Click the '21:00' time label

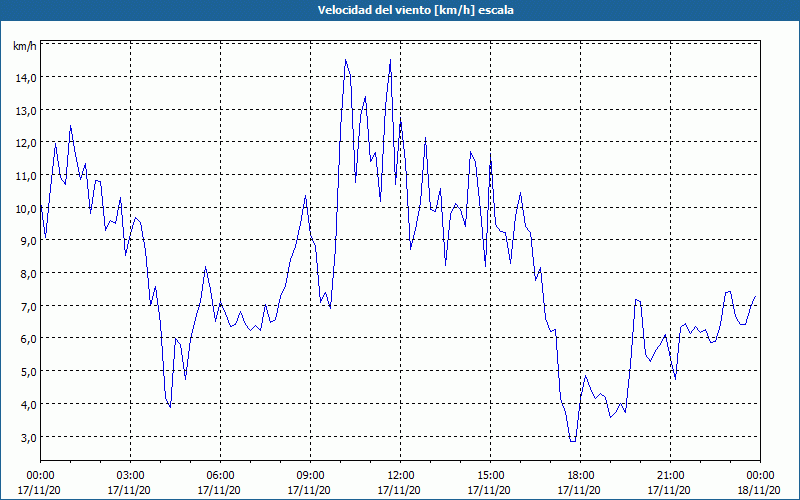pyautogui.click(x=670, y=476)
